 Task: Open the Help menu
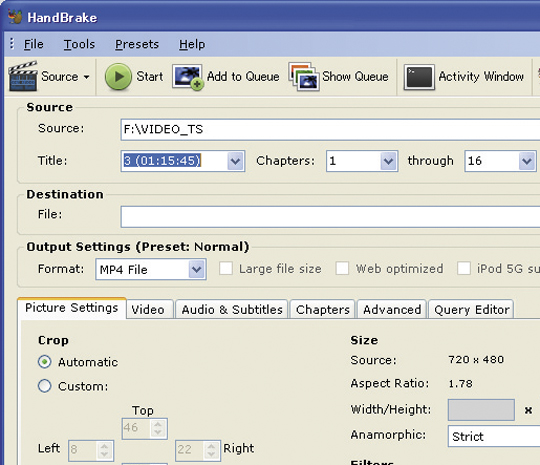point(192,44)
